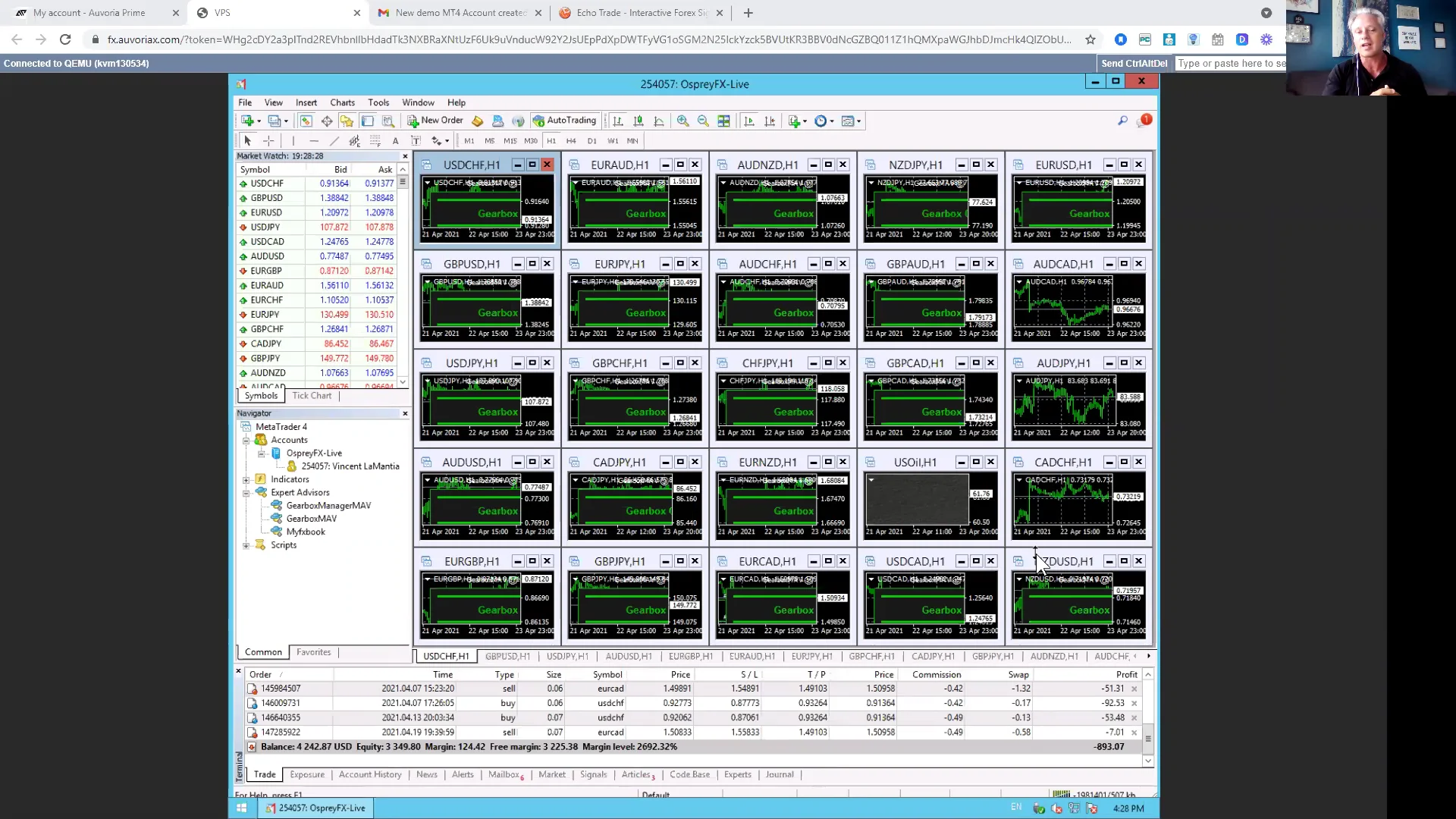Open the Tools menu

click(x=378, y=102)
